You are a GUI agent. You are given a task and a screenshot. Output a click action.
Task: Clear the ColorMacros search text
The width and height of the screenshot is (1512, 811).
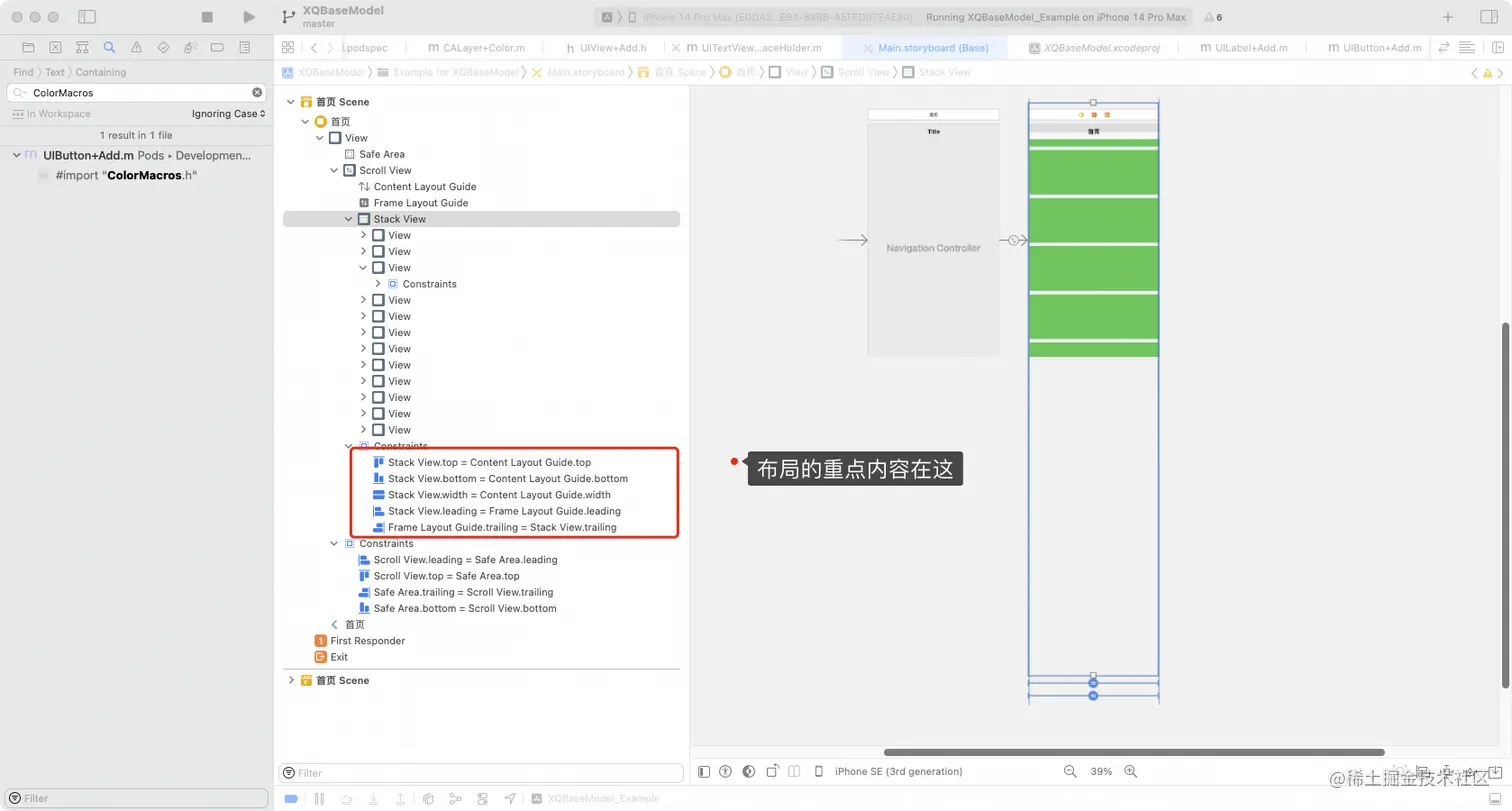tap(257, 92)
